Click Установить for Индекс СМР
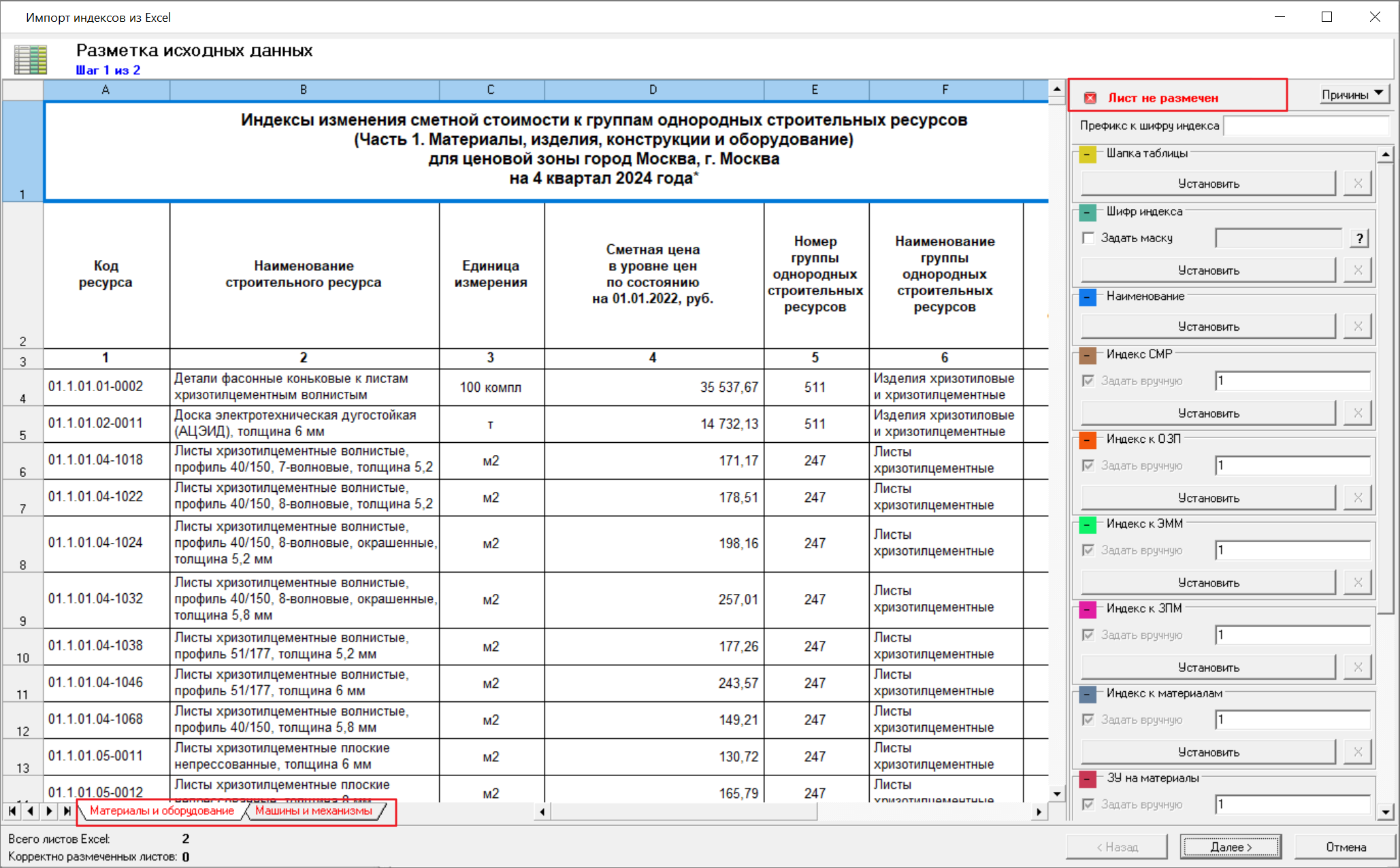 point(1209,413)
